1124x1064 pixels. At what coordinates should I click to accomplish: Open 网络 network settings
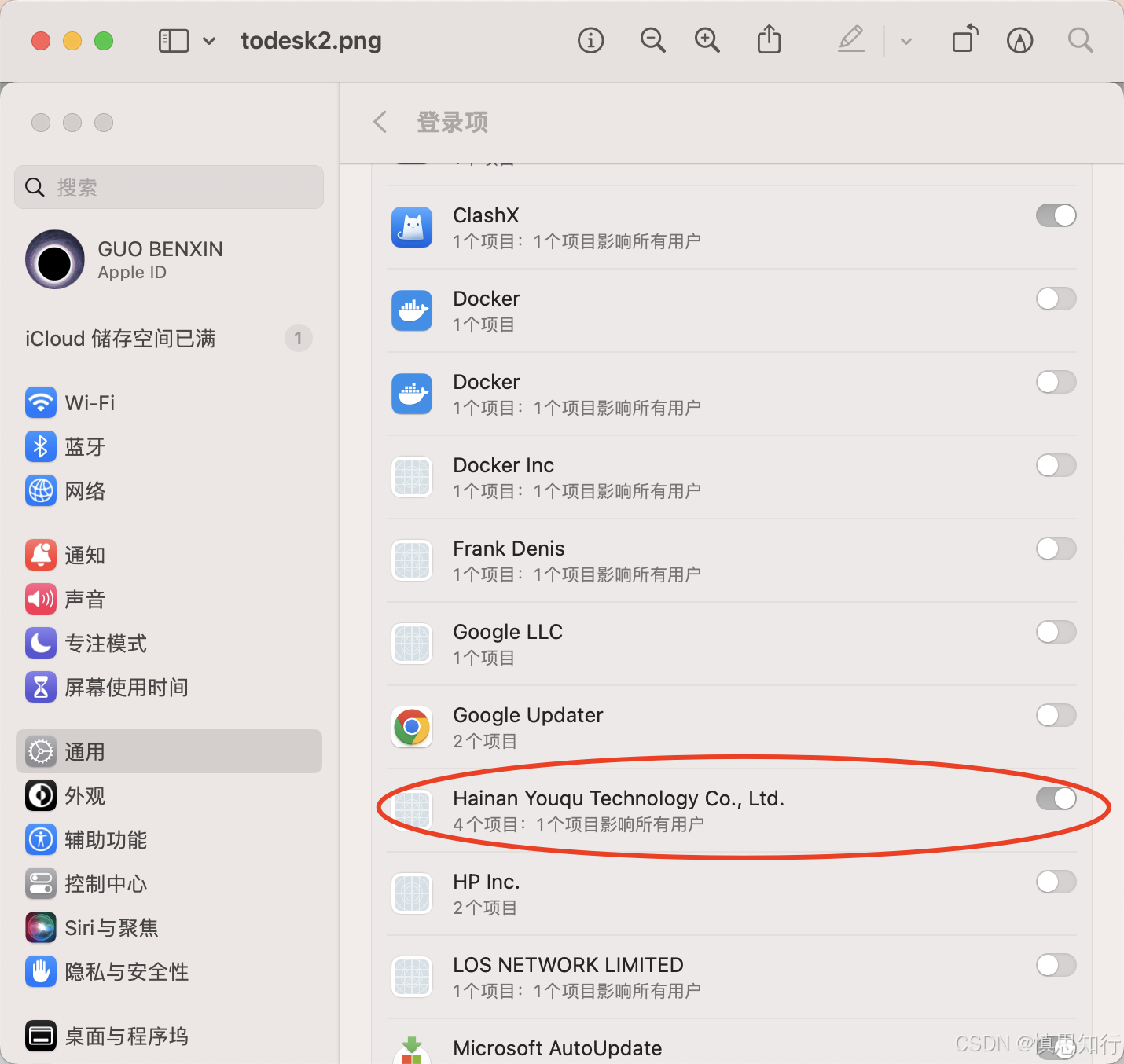[169, 491]
